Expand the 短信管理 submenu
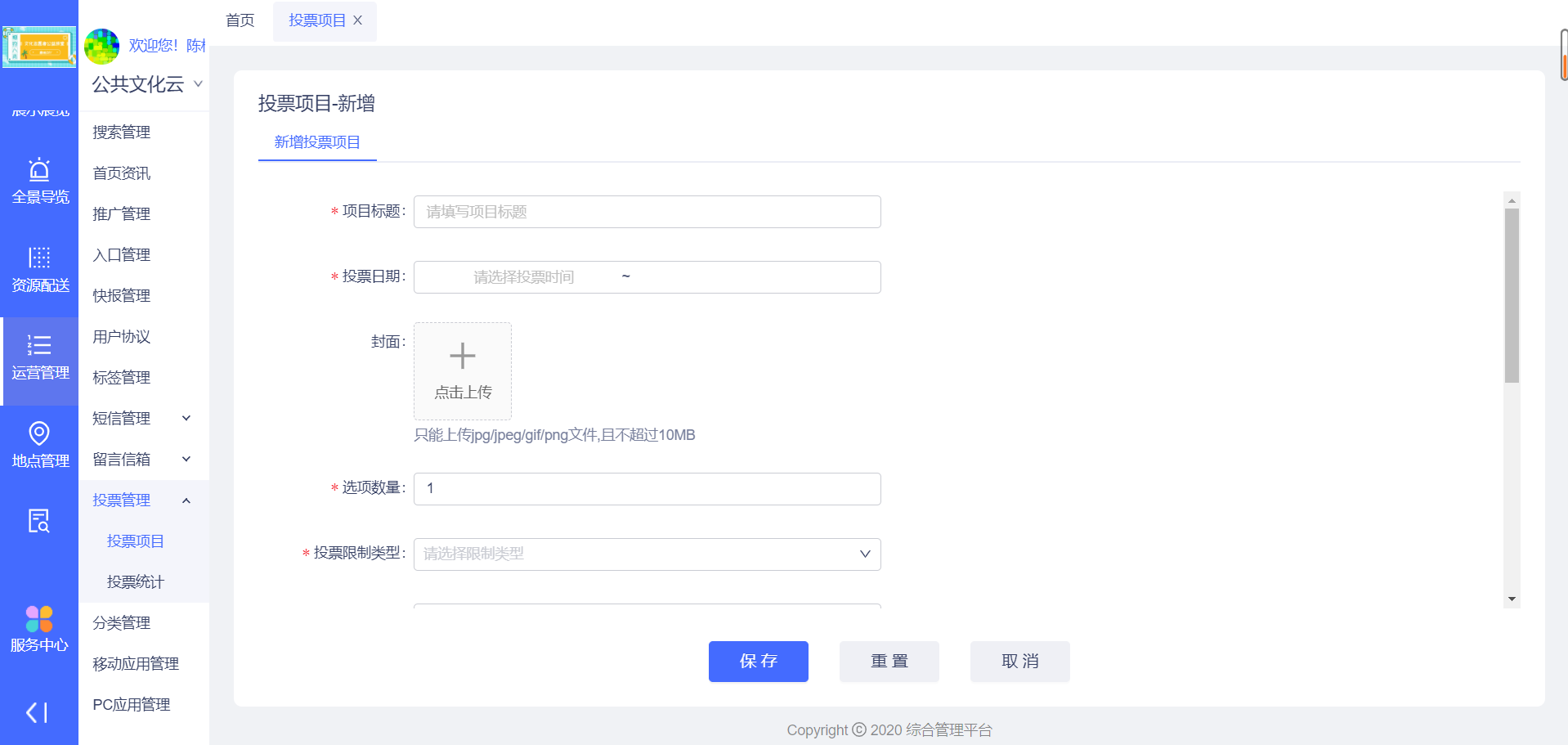The height and width of the screenshot is (745, 1568). (x=186, y=418)
